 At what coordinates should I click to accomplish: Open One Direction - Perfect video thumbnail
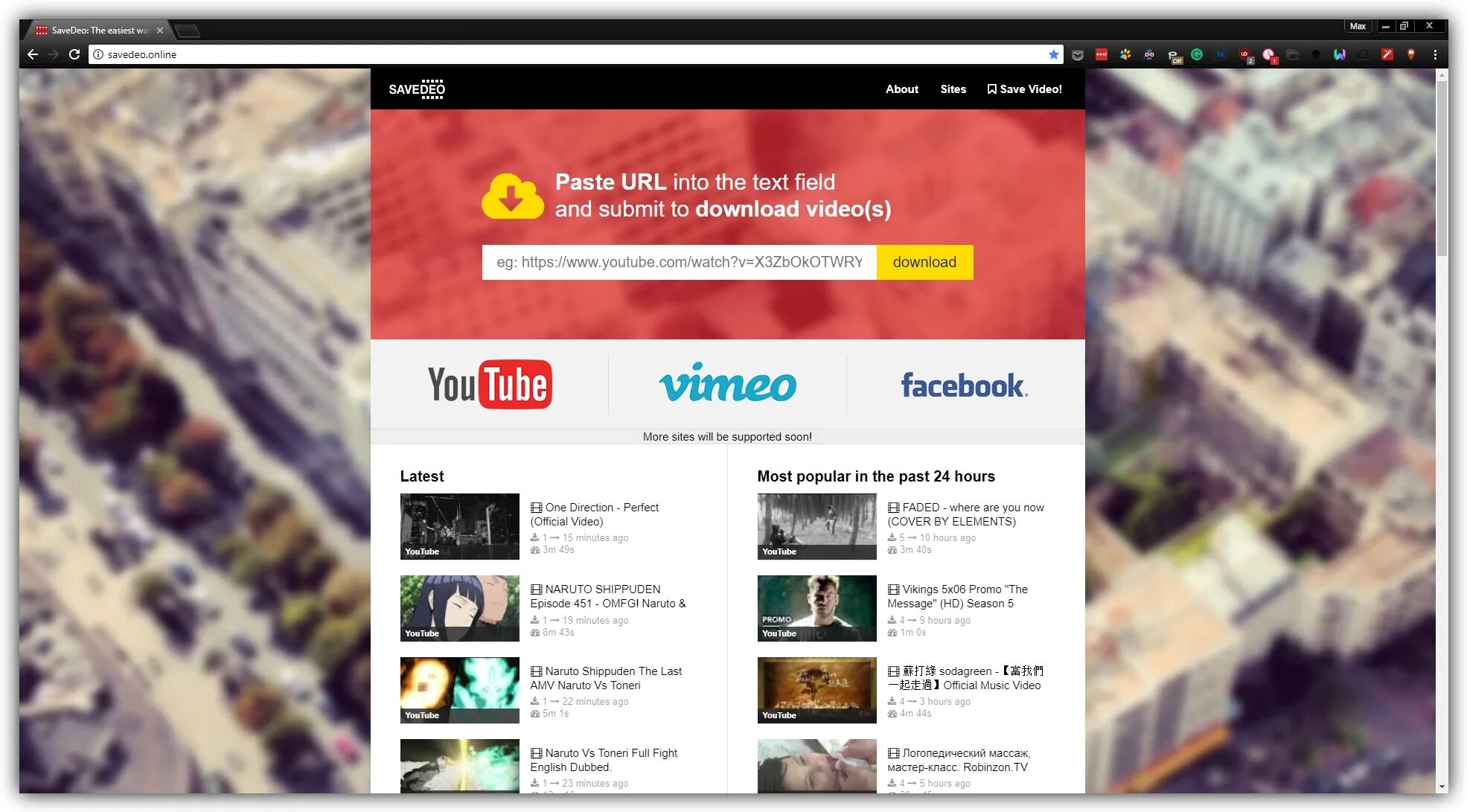coord(459,526)
